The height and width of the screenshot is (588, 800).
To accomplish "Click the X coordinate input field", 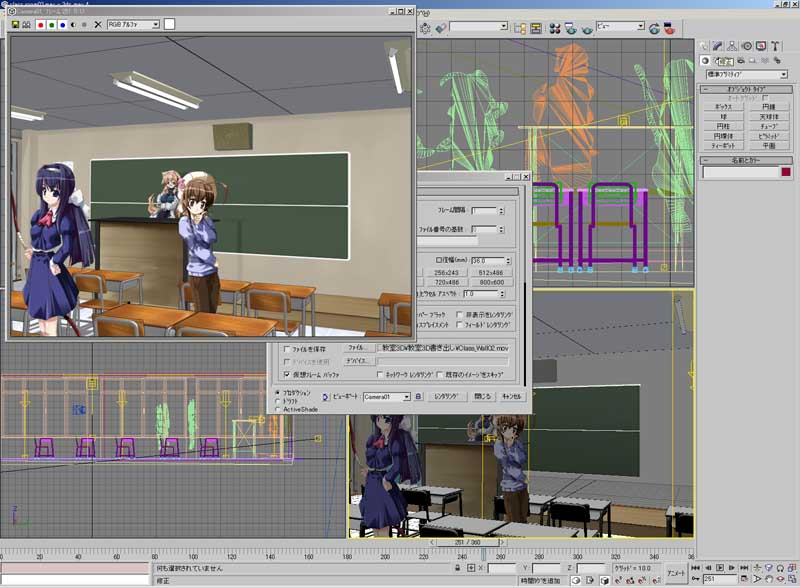I will coord(502,568).
